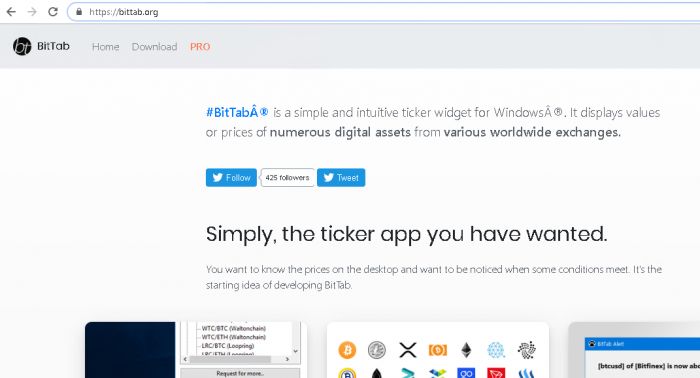The height and width of the screenshot is (378, 700).
Task: Click the teal chevron coin icon
Action: (x=408, y=373)
